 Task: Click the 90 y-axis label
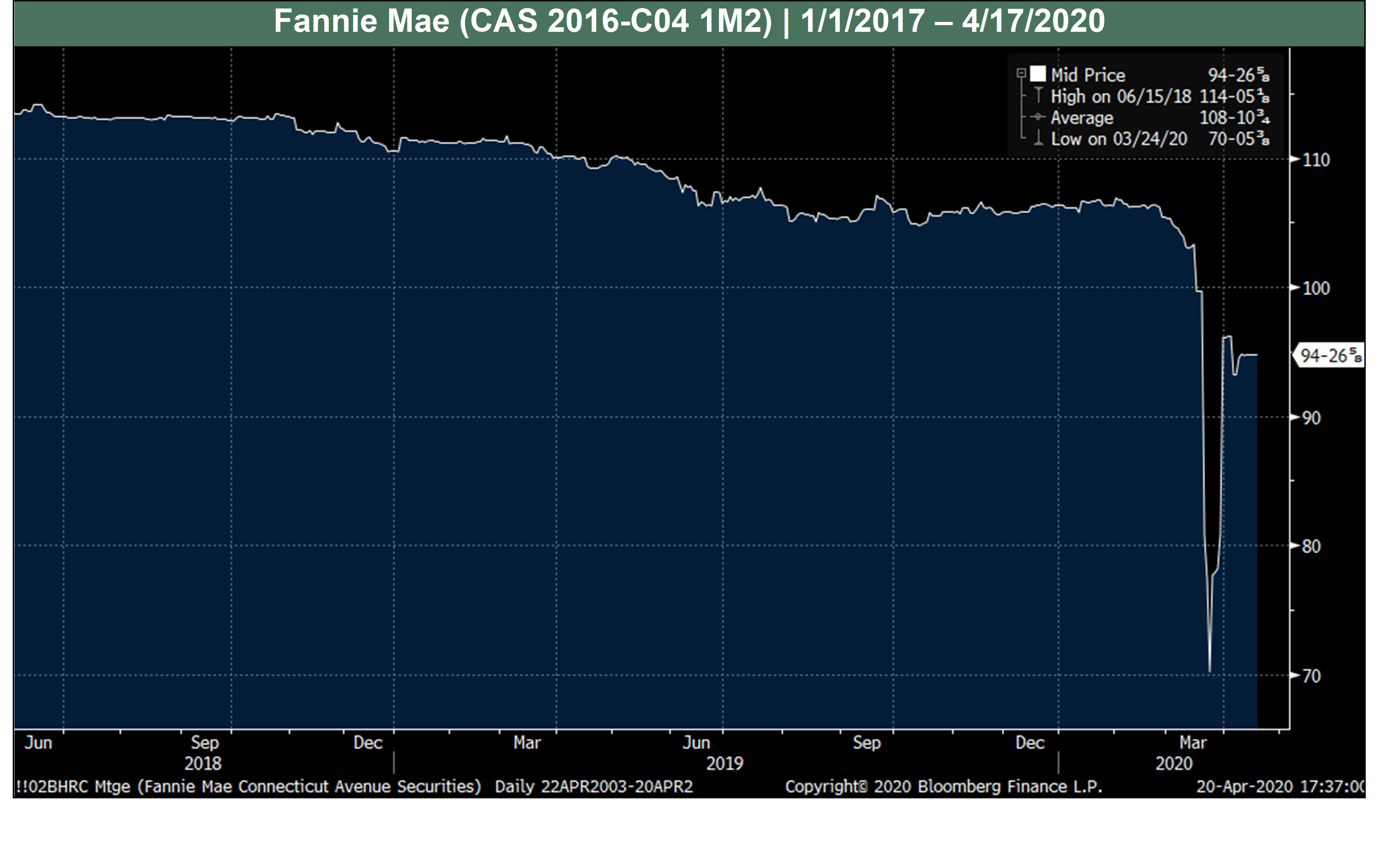click(x=1311, y=417)
